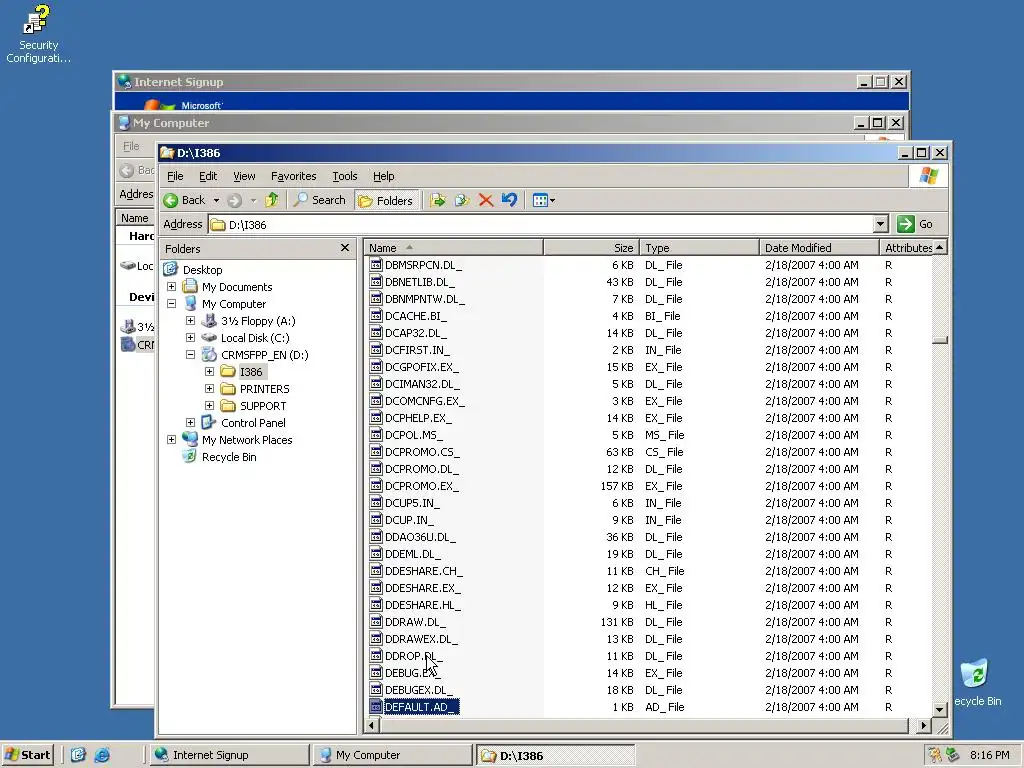Switch to My Computer taskbar button
Image resolution: width=1024 pixels, height=768 pixels.
tap(392, 755)
